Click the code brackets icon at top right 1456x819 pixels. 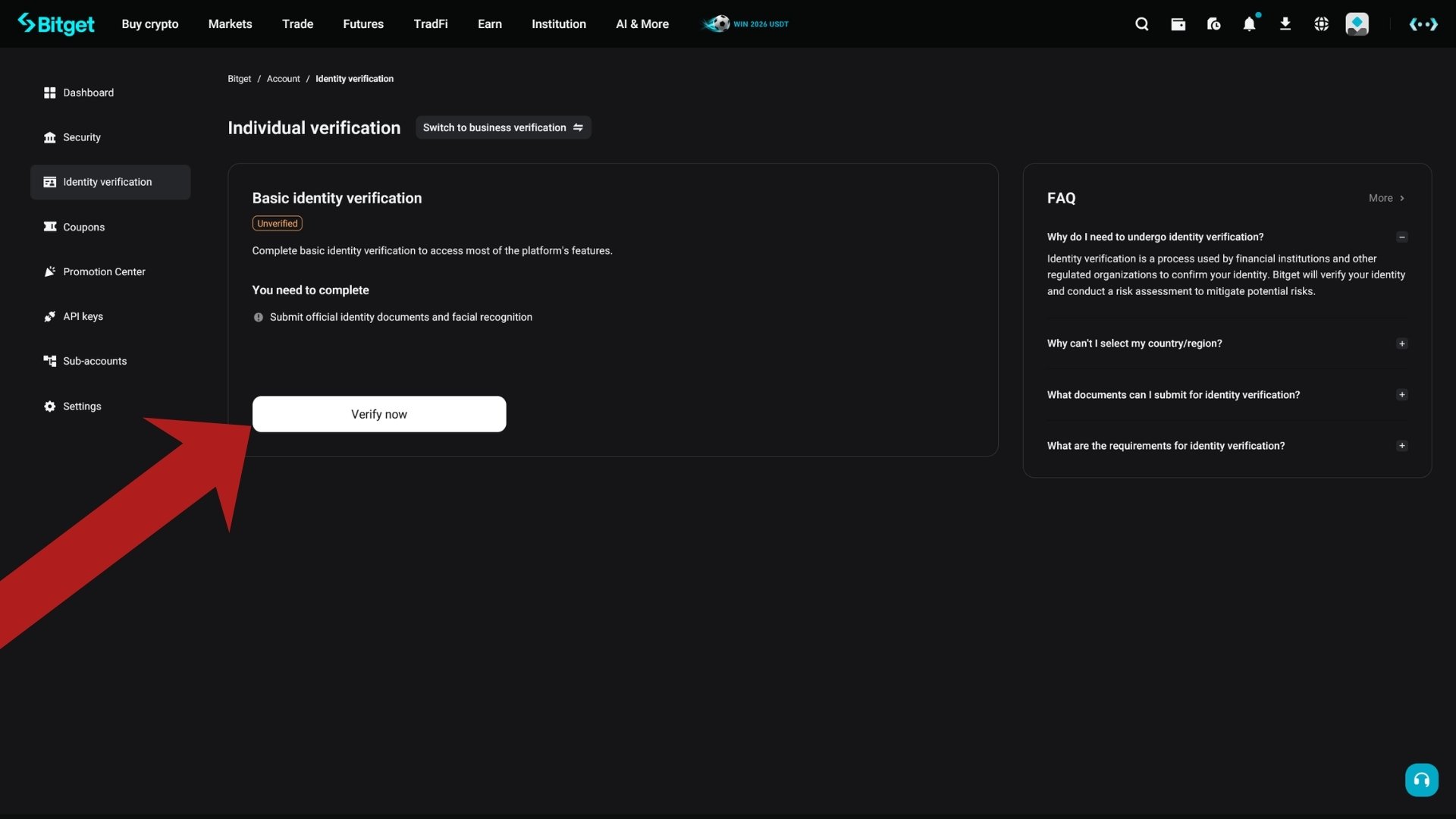click(x=1423, y=24)
